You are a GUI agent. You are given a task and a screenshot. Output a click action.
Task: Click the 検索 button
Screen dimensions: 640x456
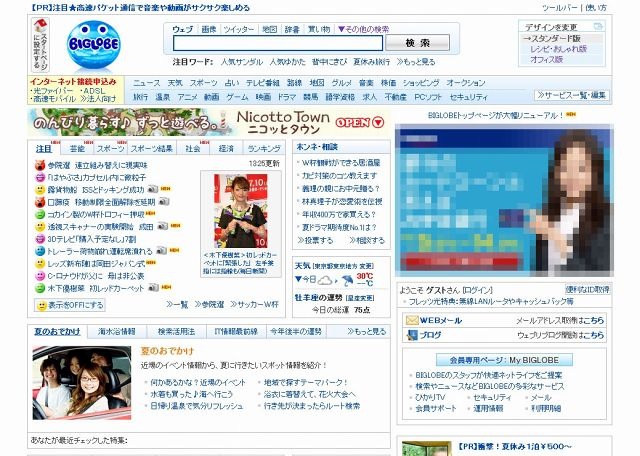(417, 43)
